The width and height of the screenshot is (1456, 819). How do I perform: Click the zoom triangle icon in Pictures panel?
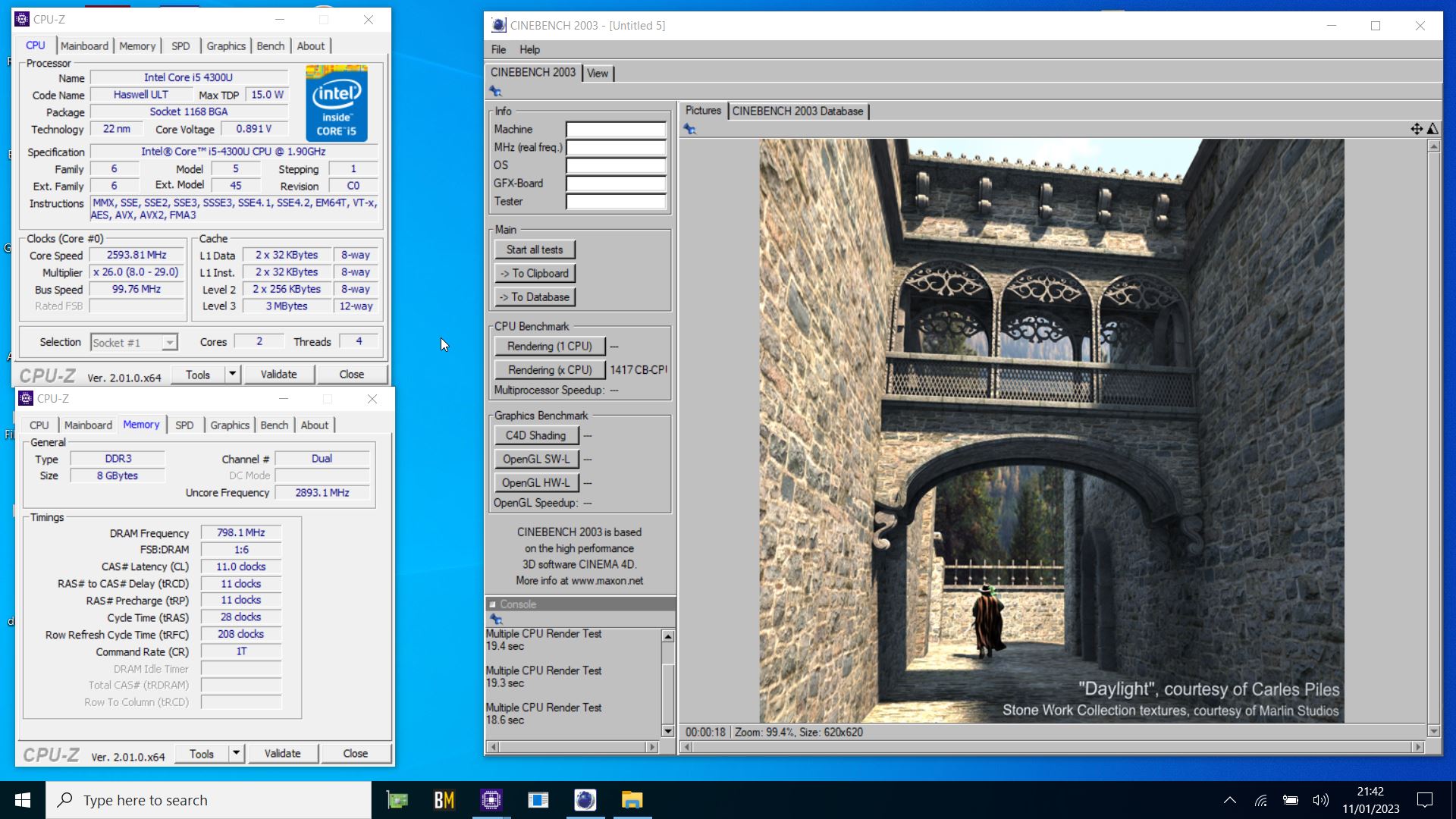tap(1432, 129)
